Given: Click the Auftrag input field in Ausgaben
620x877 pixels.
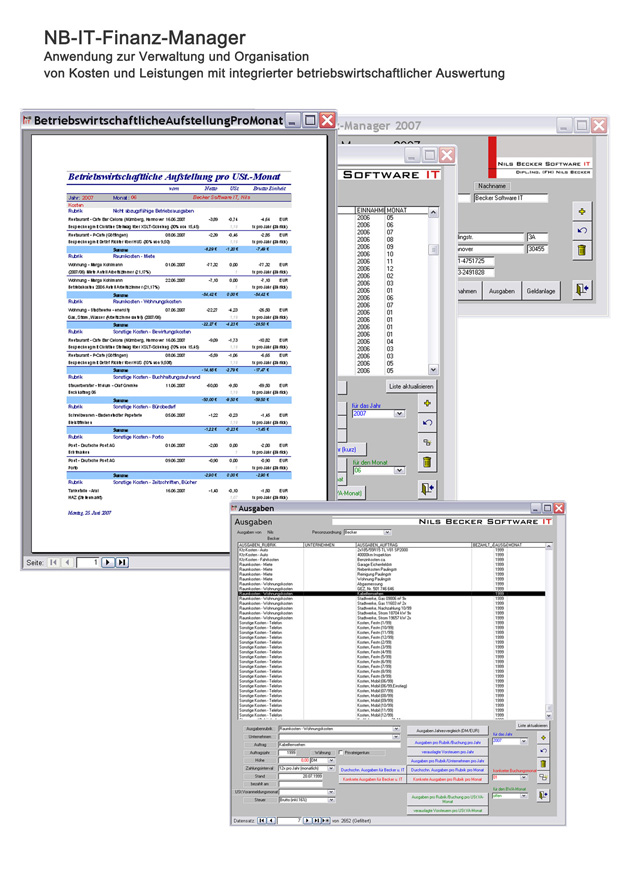Looking at the screenshot, I should coord(339,744).
